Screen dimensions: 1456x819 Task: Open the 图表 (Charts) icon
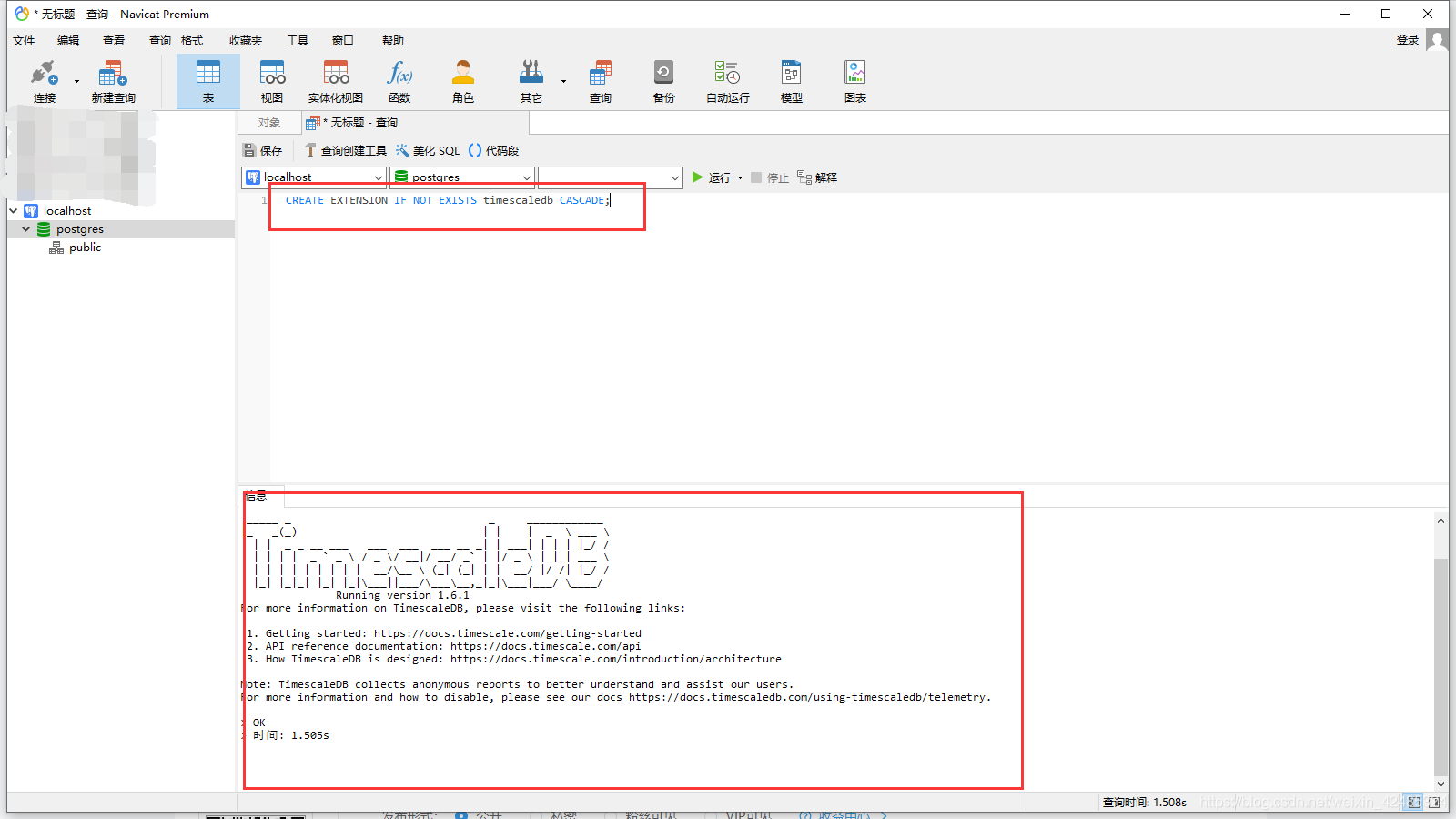[x=854, y=80]
